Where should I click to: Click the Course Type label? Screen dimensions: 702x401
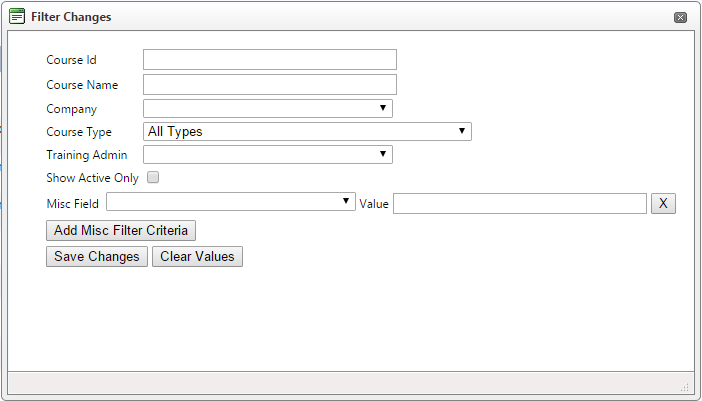pyautogui.click(x=79, y=132)
